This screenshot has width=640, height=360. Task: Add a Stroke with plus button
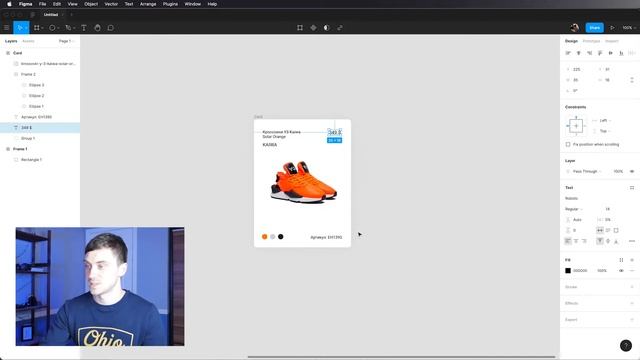click(632, 287)
